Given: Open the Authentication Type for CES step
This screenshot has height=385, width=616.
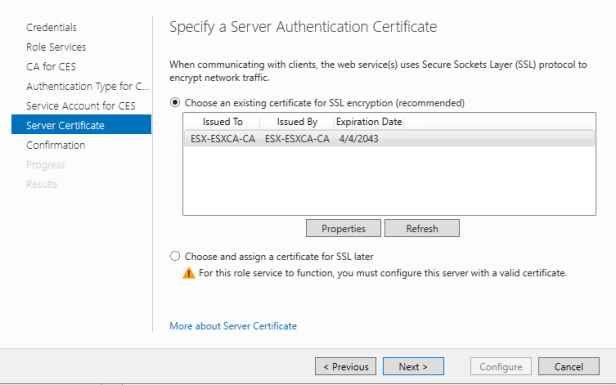Looking at the screenshot, I should (x=88, y=86).
